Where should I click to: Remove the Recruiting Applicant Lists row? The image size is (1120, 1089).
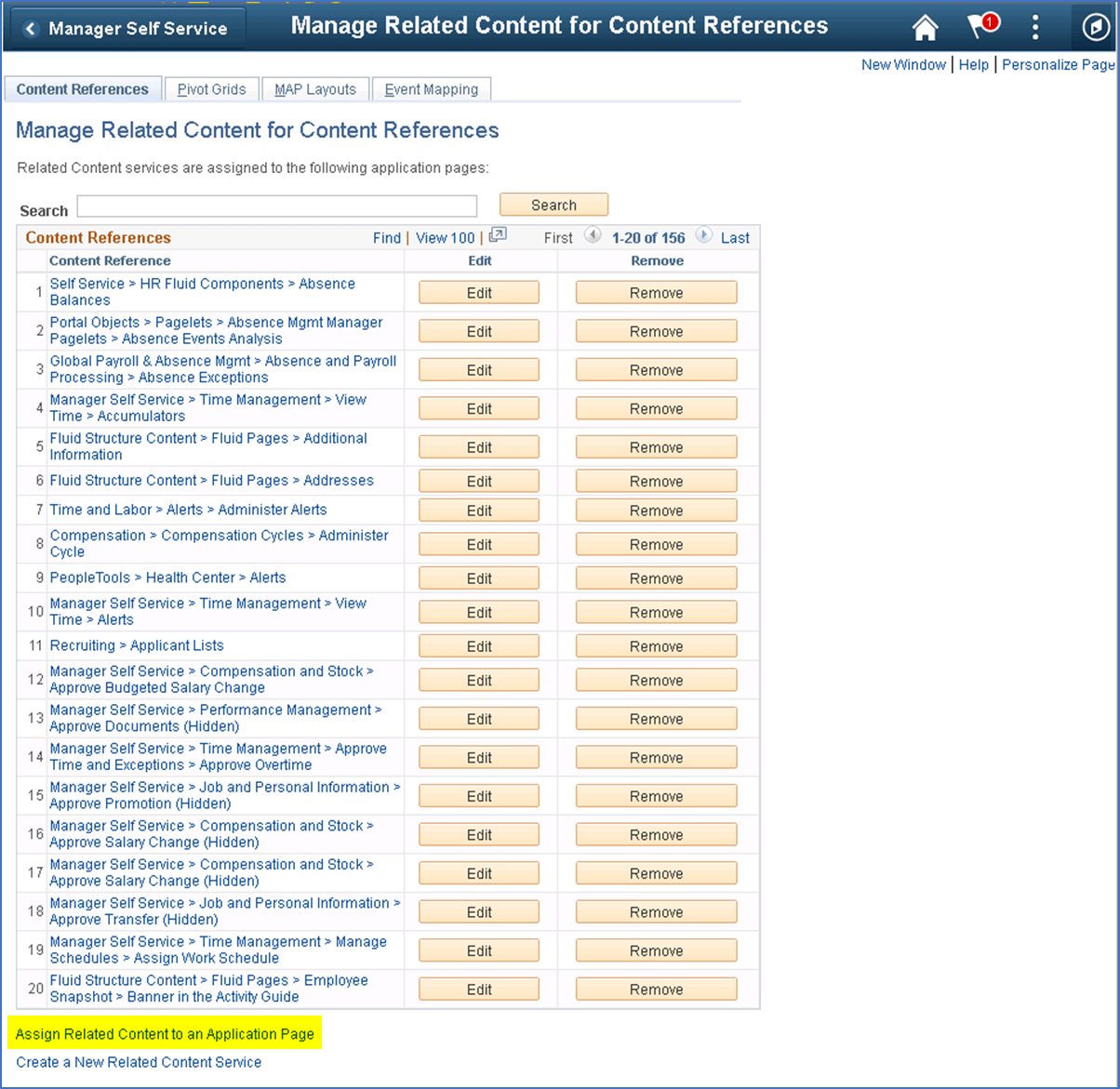tap(656, 646)
